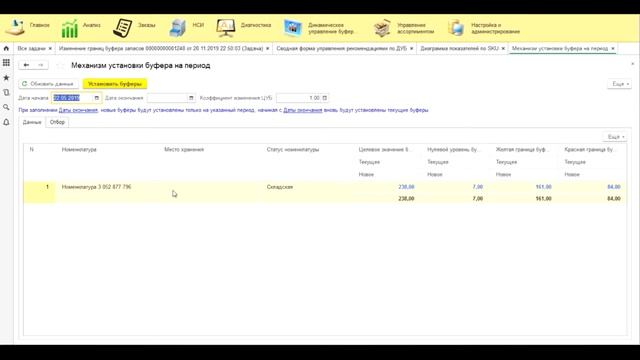Open the functions menu grid icon
The height and width of the screenshot is (360, 640).
pyautogui.click(x=6, y=63)
